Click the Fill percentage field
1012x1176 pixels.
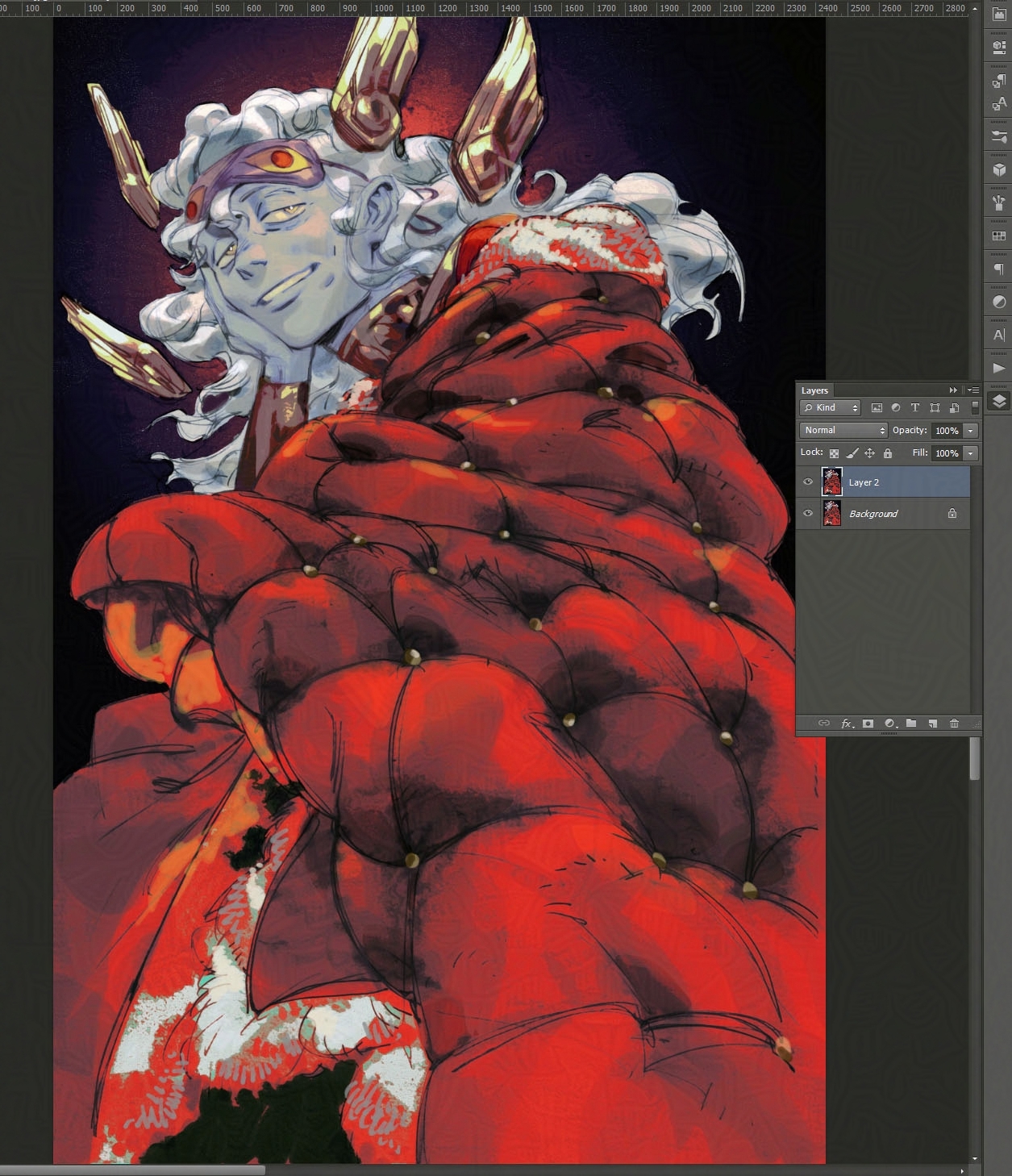pyautogui.click(x=947, y=453)
